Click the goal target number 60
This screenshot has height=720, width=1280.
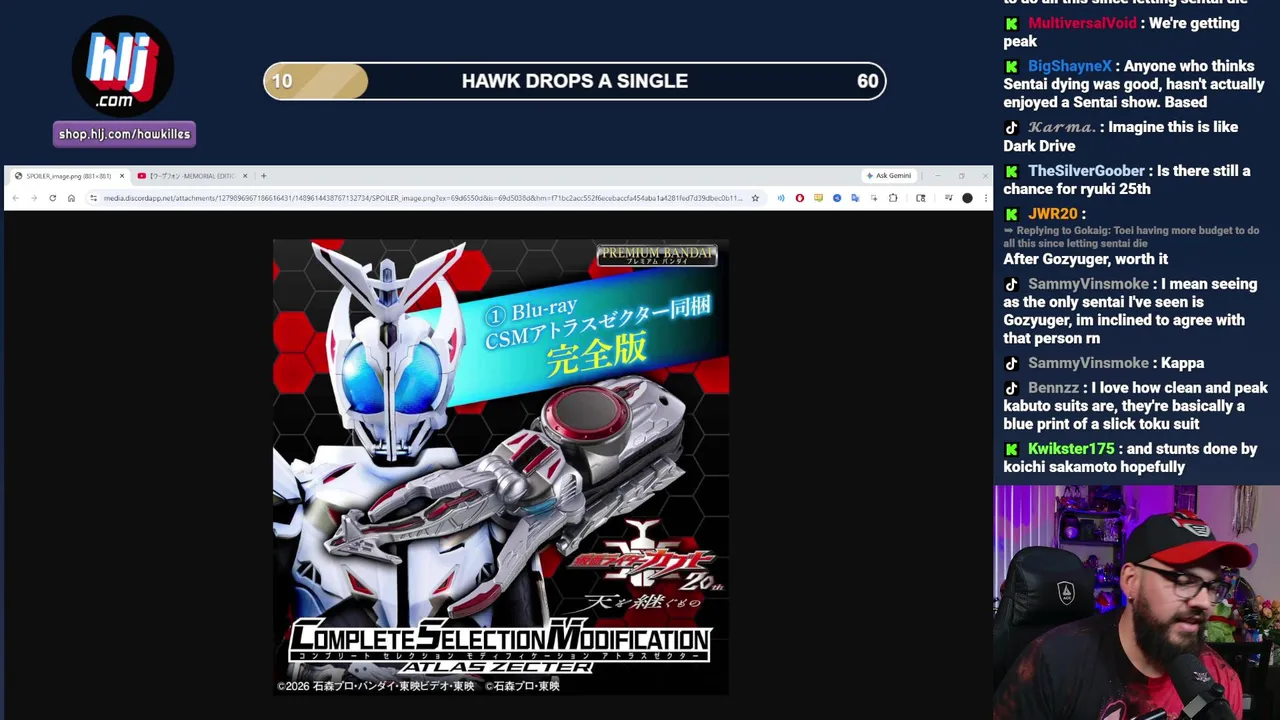[x=867, y=81]
